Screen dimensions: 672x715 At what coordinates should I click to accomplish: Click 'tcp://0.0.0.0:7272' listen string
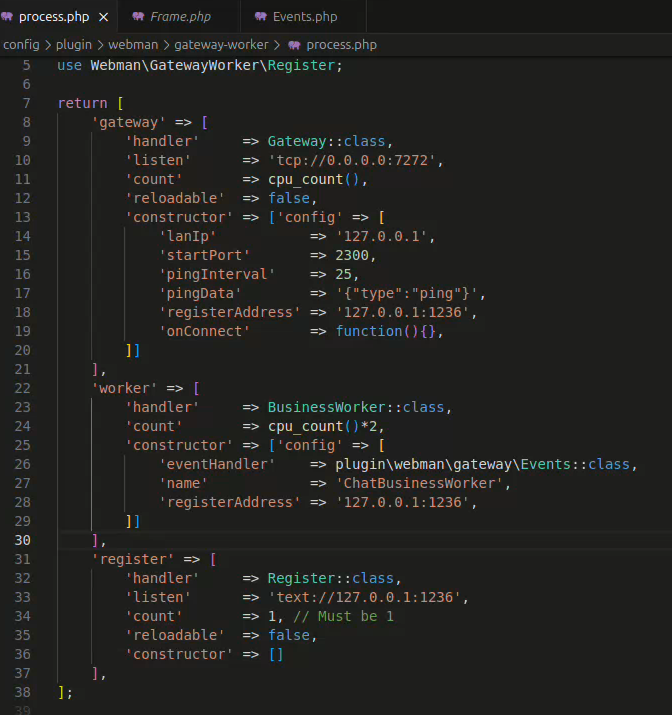(352, 161)
